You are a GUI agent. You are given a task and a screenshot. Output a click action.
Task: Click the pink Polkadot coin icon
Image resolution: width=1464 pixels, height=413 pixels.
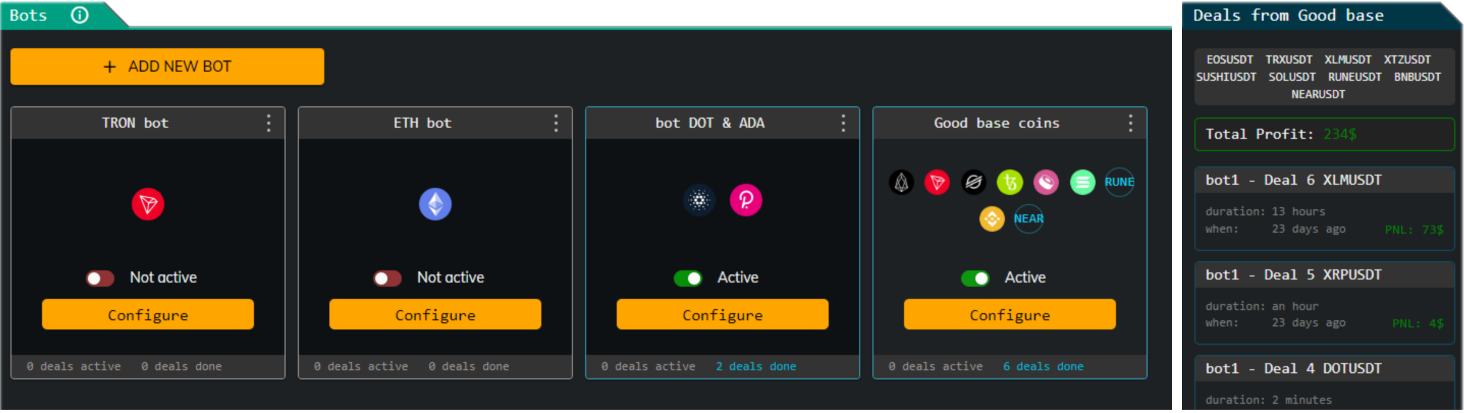click(x=746, y=200)
